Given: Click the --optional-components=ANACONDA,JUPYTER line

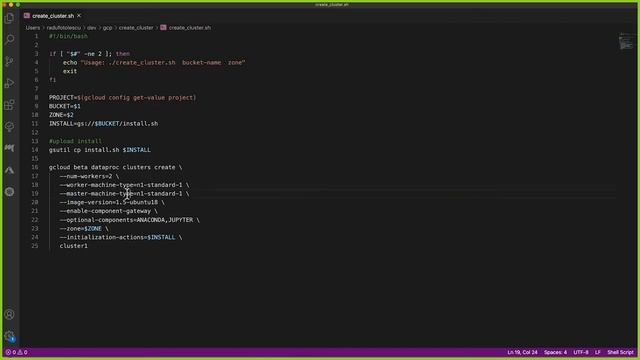Looking at the screenshot, I should point(130,220).
